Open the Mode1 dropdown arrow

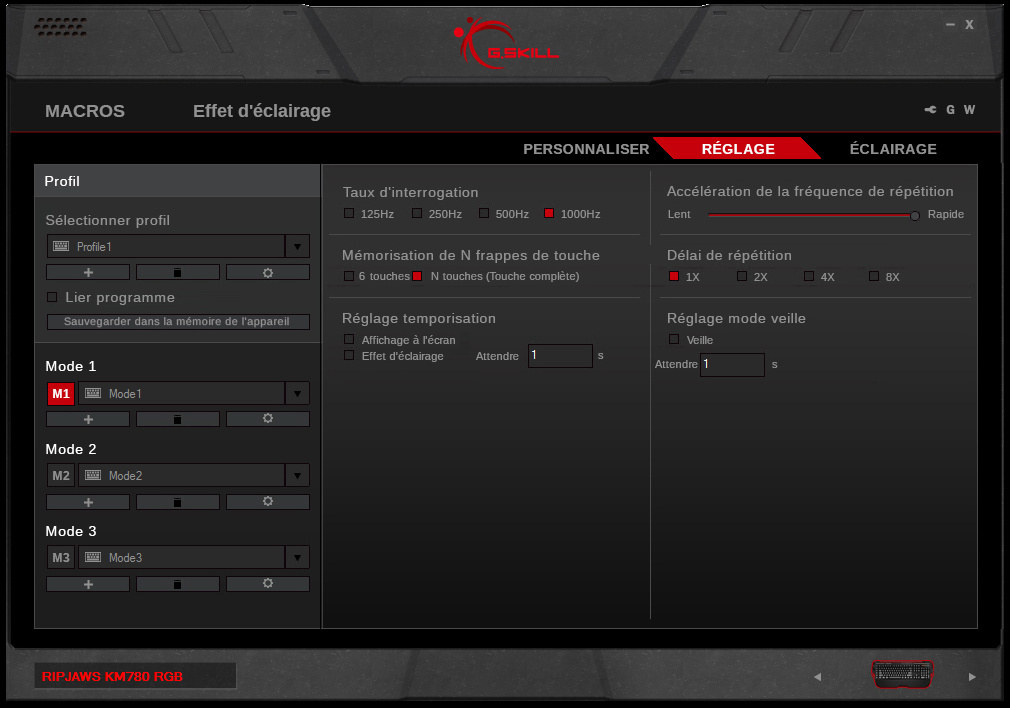coord(297,394)
